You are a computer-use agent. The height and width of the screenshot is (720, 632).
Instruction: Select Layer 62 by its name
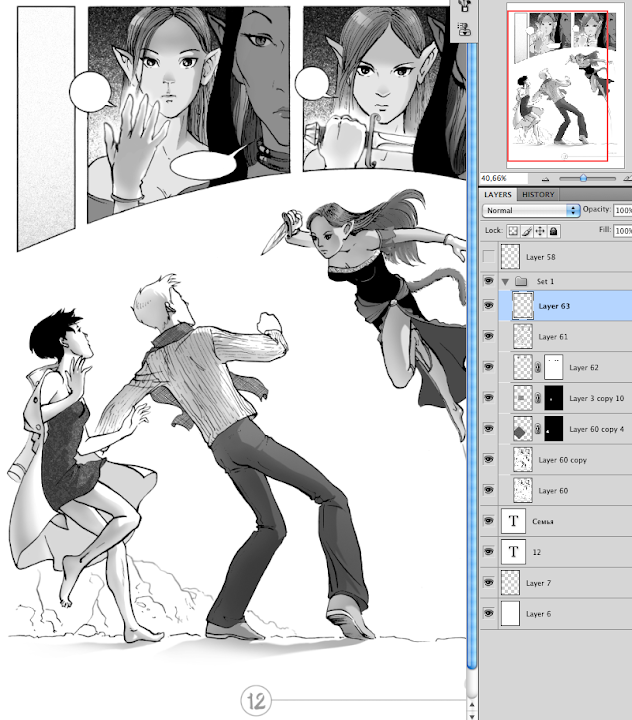point(584,368)
